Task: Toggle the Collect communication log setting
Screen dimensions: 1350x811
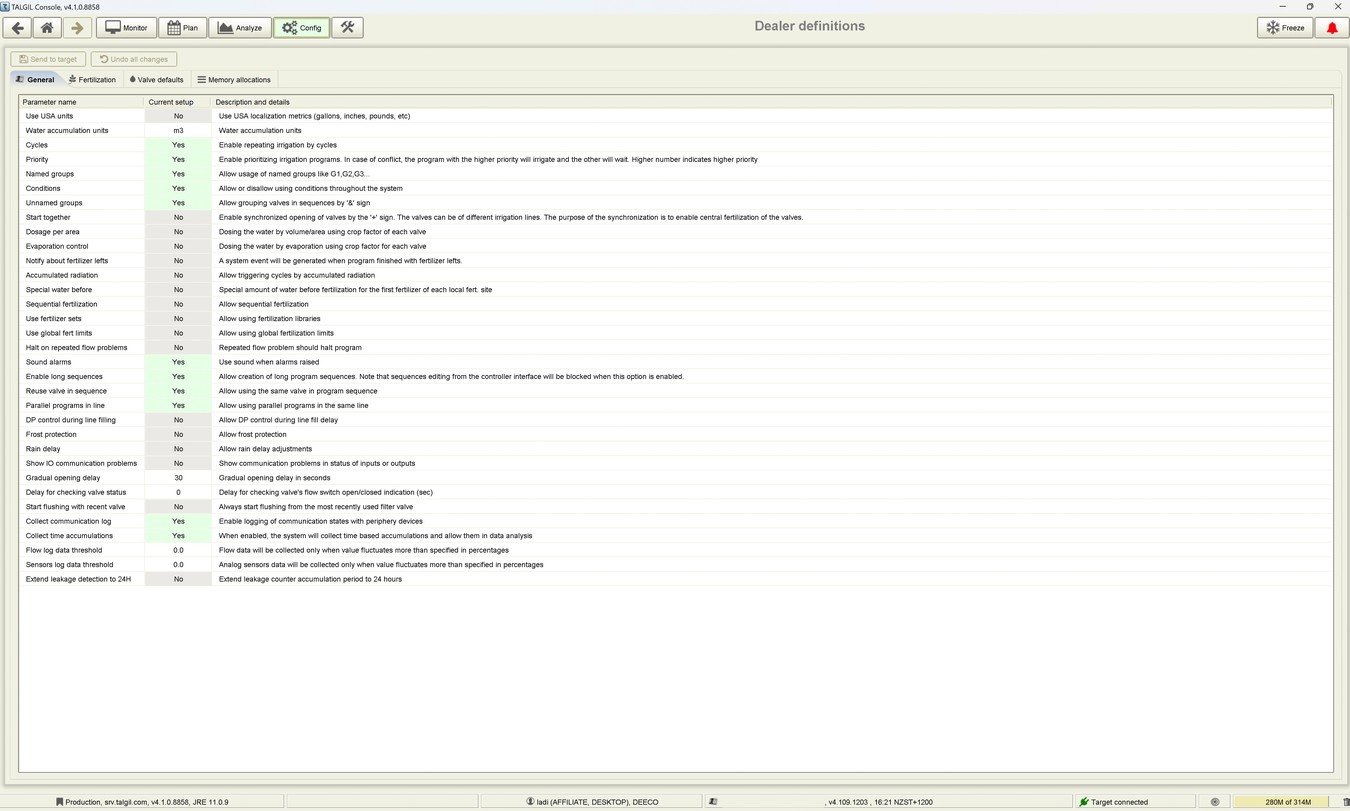Action: (x=178, y=521)
